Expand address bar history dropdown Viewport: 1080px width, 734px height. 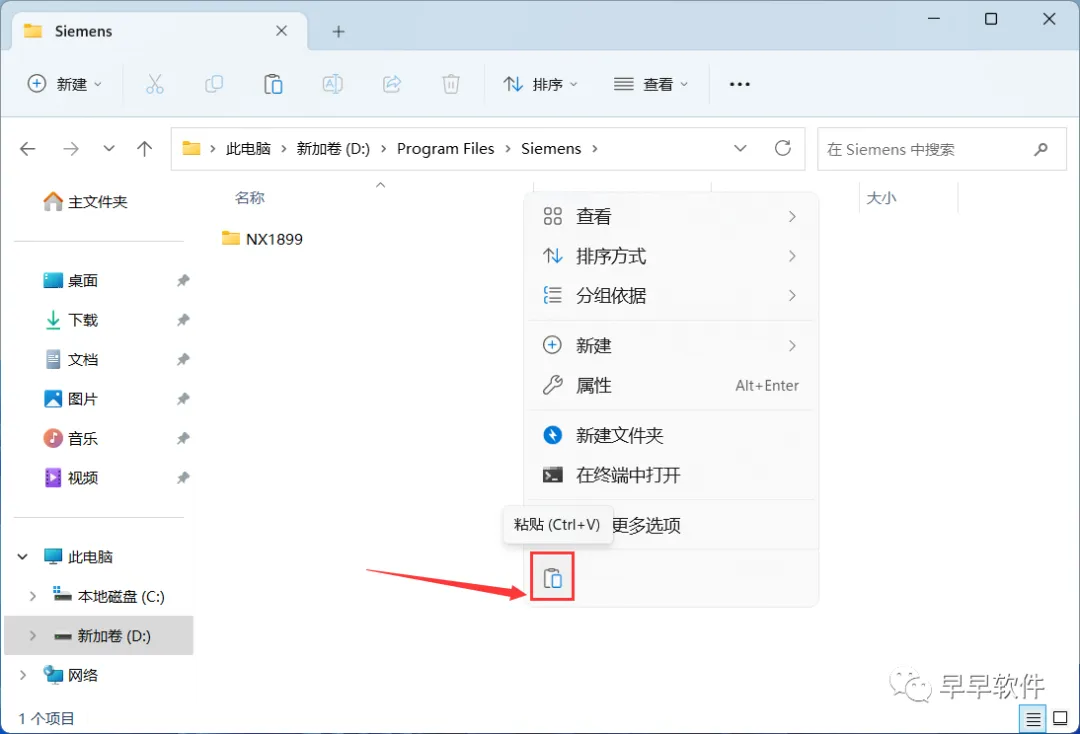click(740, 148)
